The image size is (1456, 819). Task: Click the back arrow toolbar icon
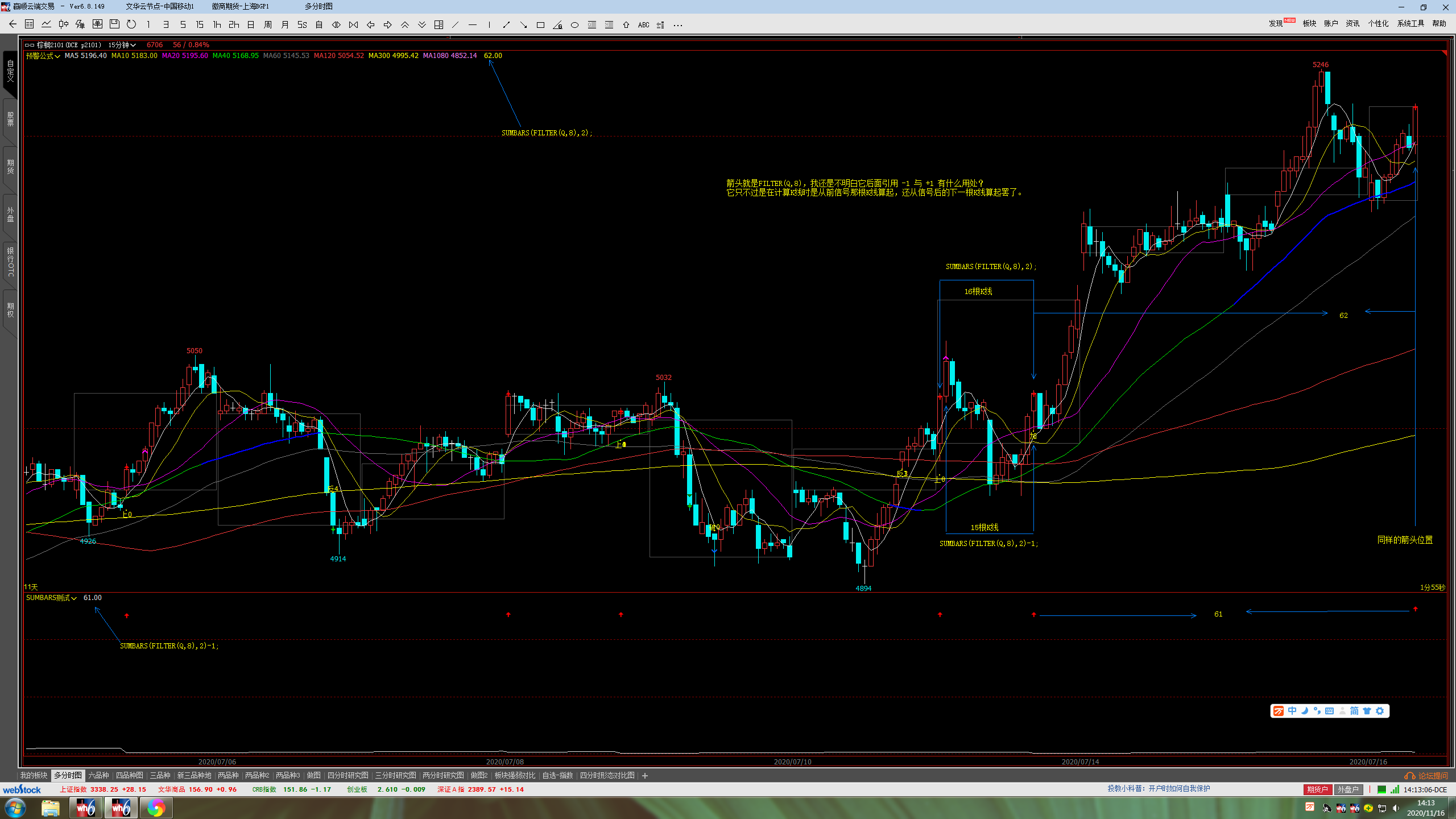[x=13, y=24]
